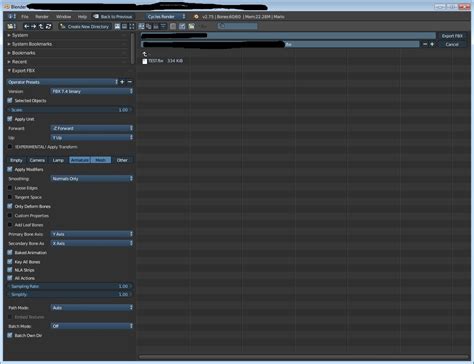Toggle Empty object type
474x364 pixels.
point(16,160)
